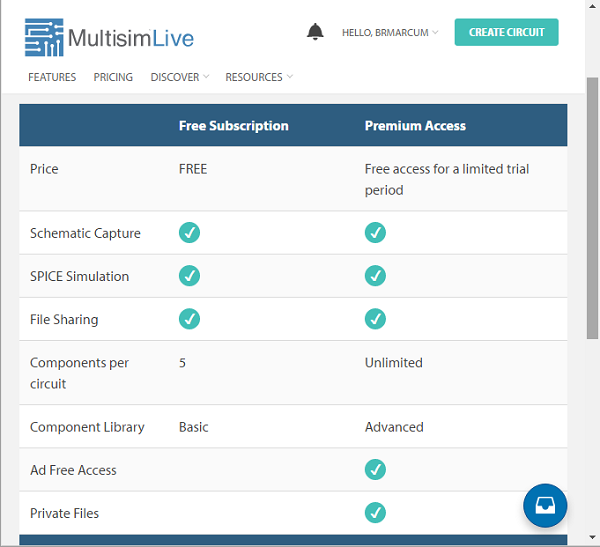Click 'Free access for a limited trial period'

point(447,179)
